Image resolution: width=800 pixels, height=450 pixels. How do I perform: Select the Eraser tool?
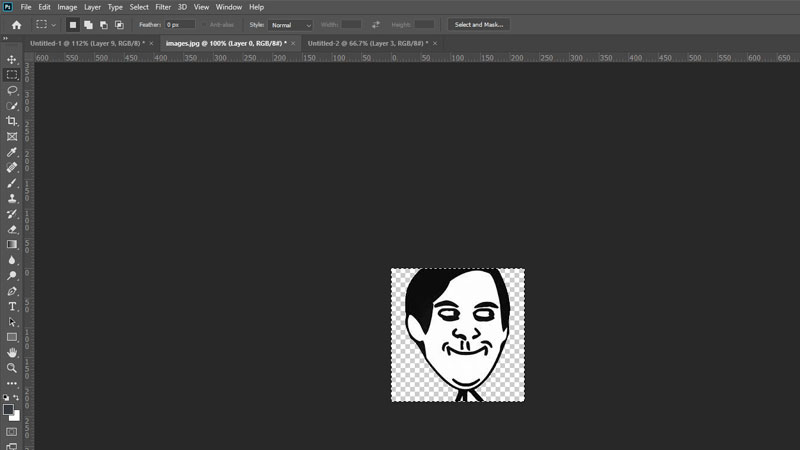point(12,229)
